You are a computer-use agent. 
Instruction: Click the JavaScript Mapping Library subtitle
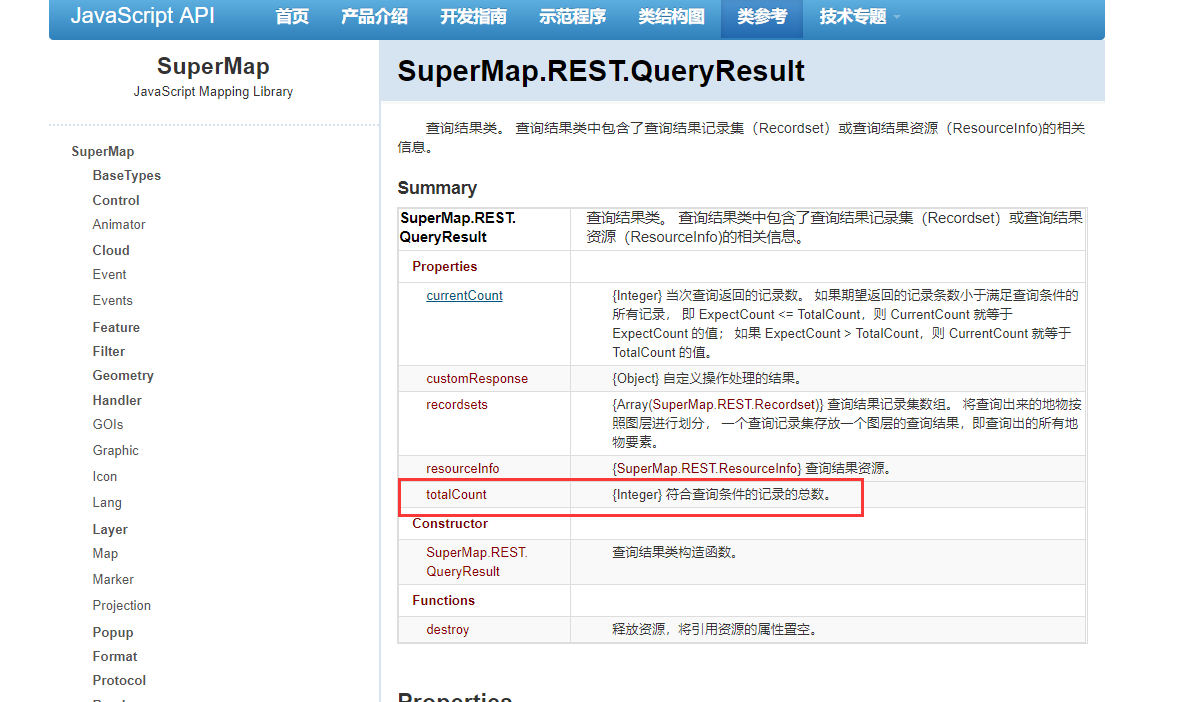[213, 92]
